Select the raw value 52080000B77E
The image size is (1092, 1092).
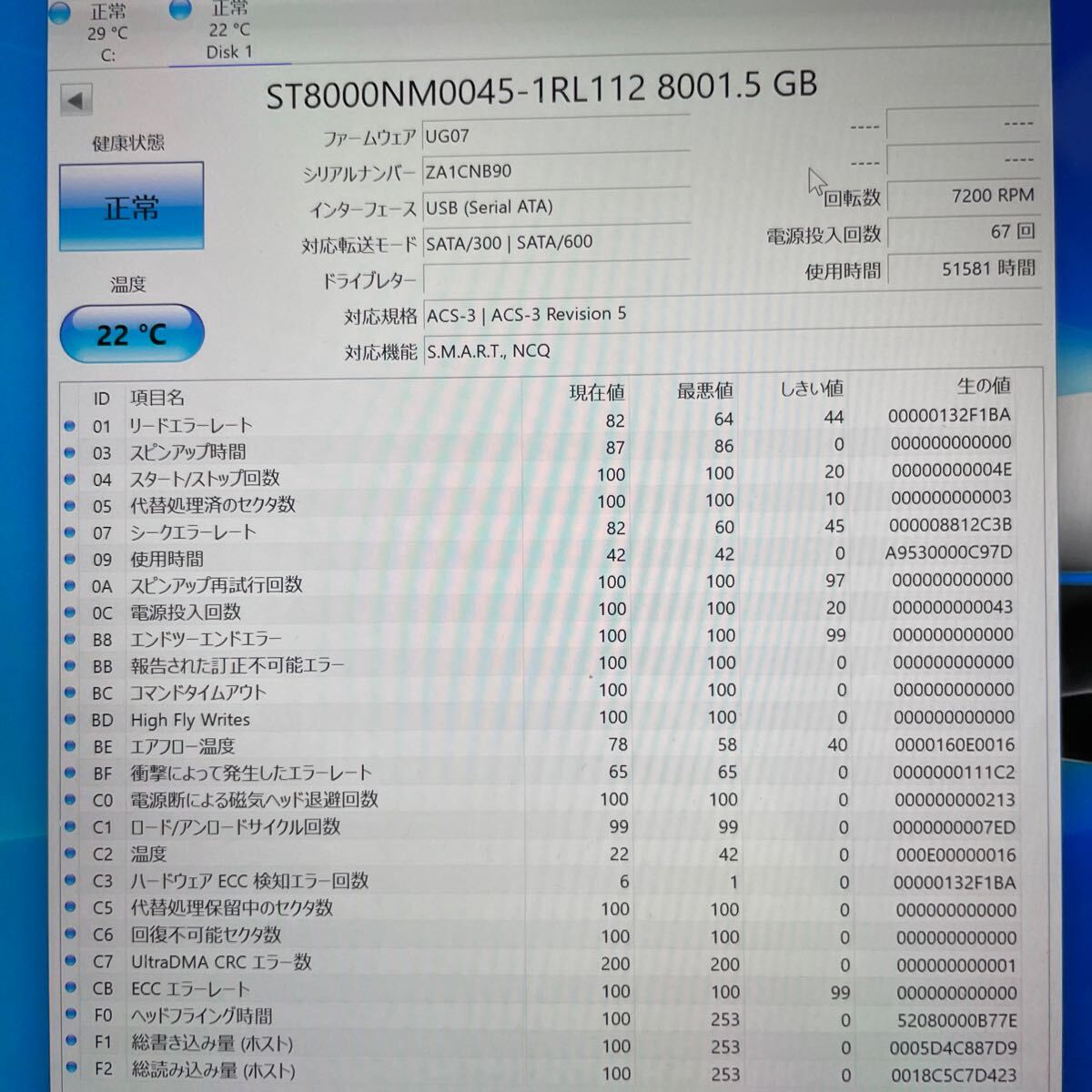tap(957, 1020)
